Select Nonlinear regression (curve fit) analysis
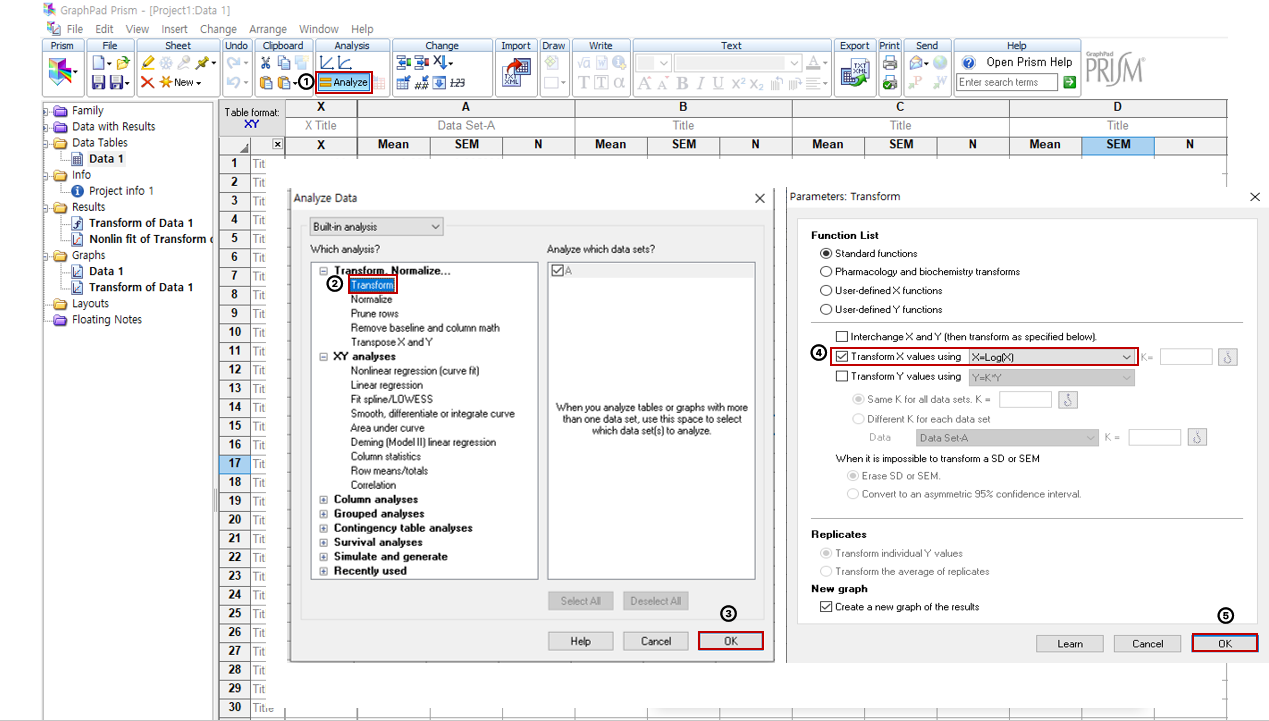Viewport: 1269px width, 721px height. coord(415,371)
